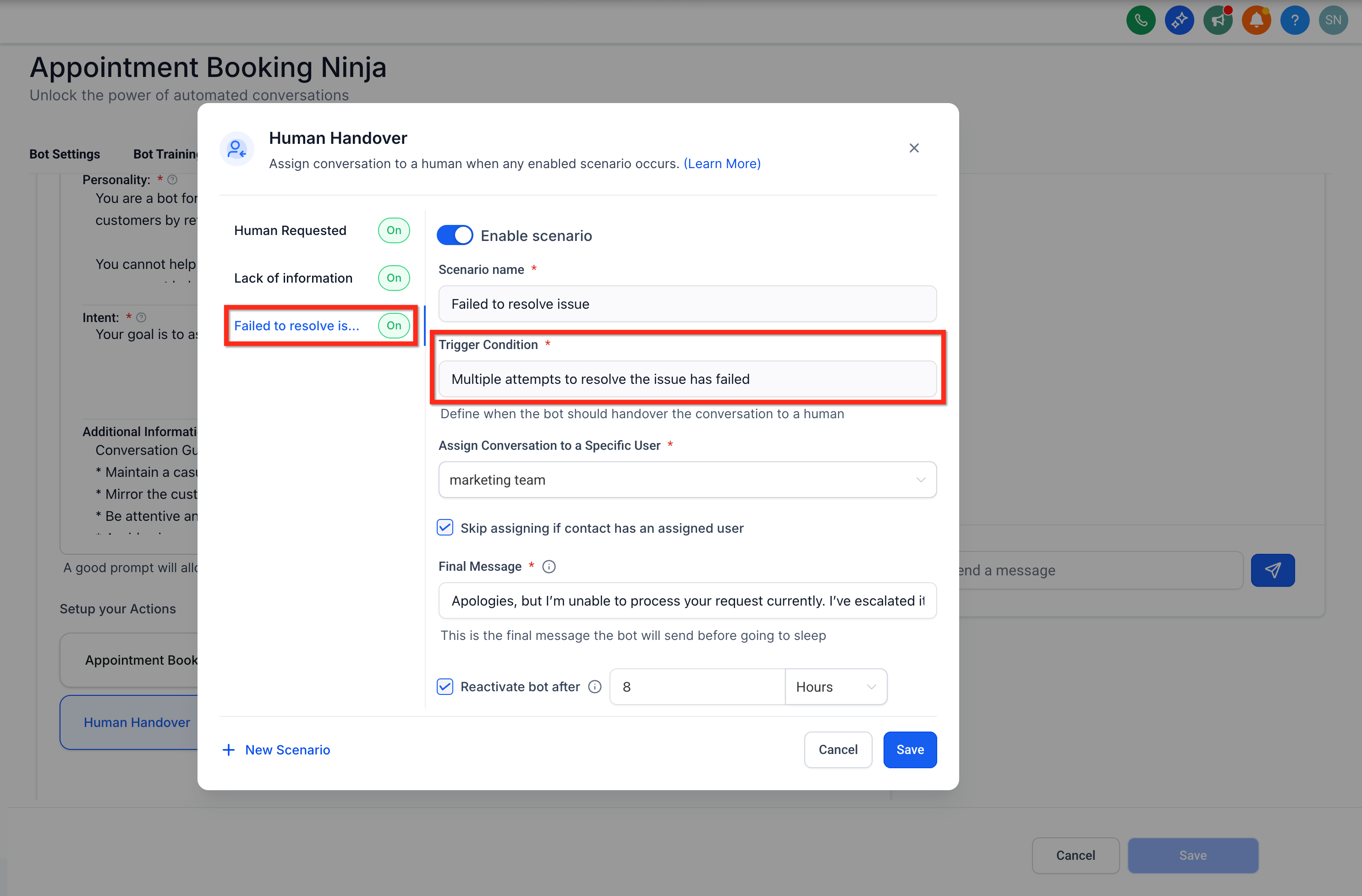The height and width of the screenshot is (896, 1362).
Task: Select the Appointment Booking action card
Action: 129,660
